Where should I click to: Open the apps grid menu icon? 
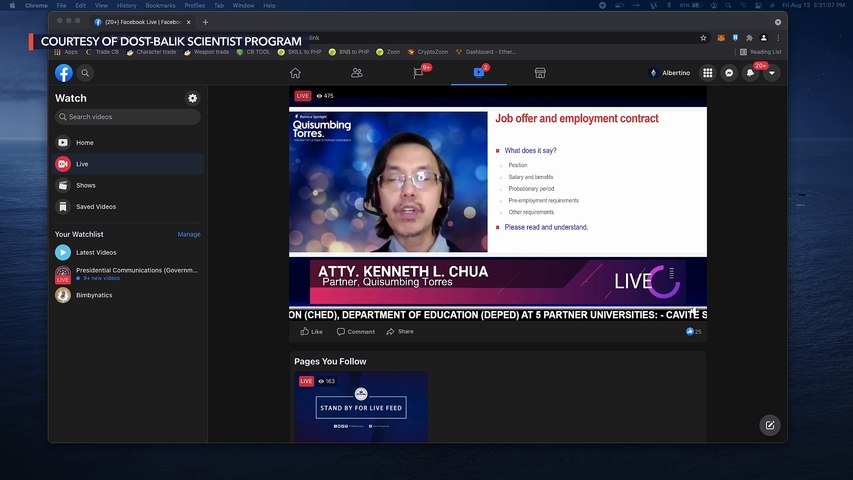pyautogui.click(x=708, y=73)
